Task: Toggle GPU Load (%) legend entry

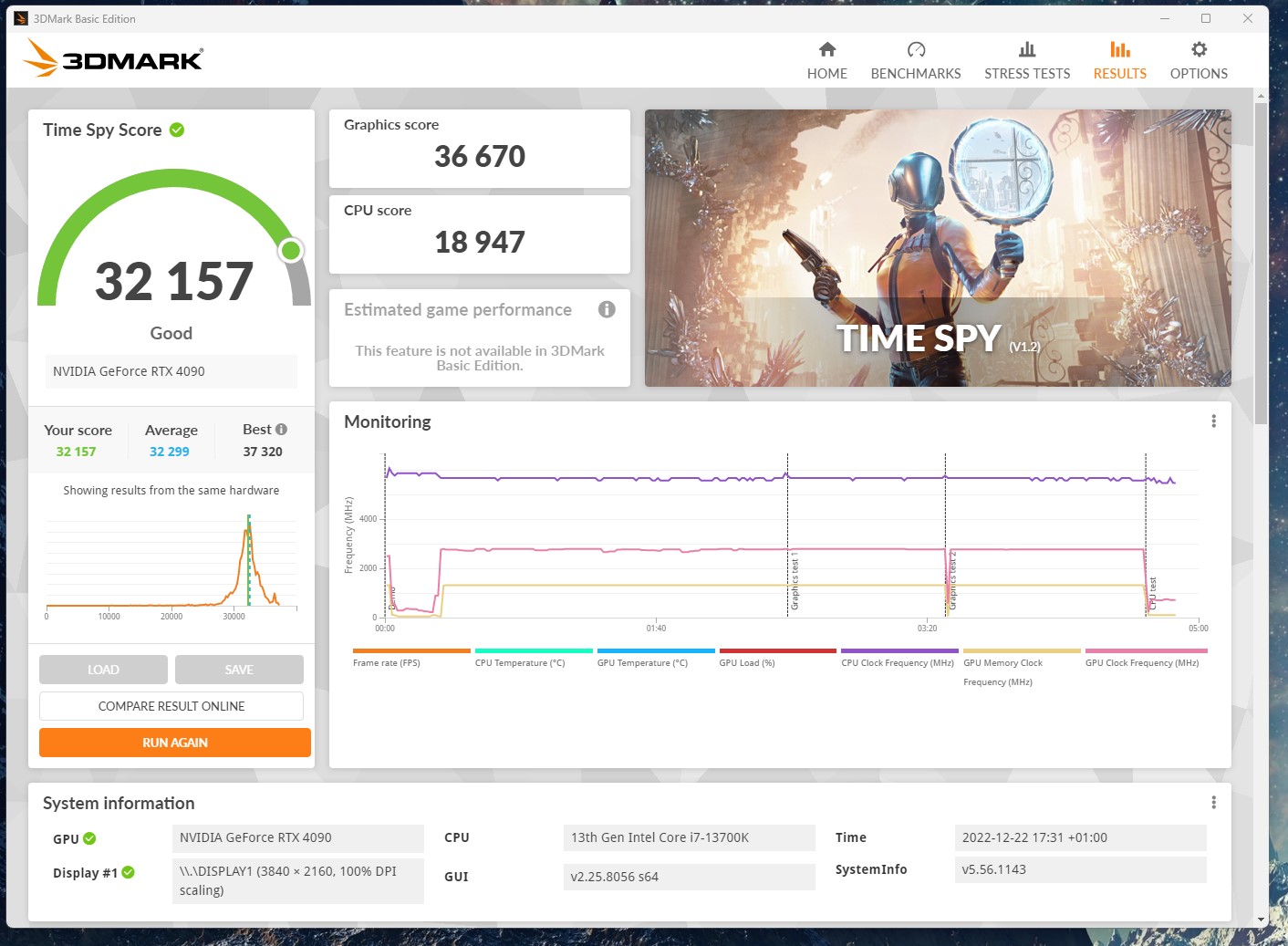Action: click(777, 658)
